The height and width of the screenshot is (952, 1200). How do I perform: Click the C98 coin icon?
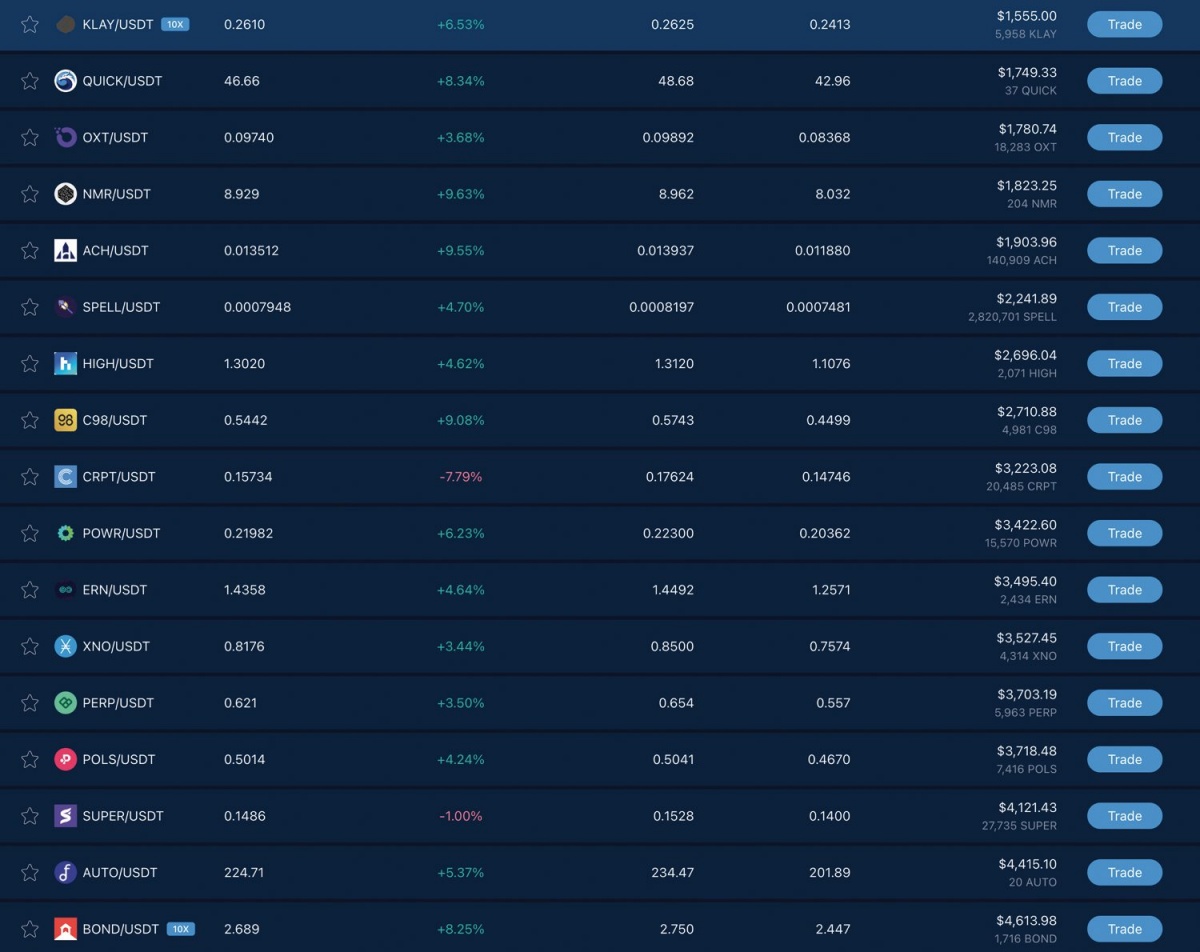(x=65, y=420)
